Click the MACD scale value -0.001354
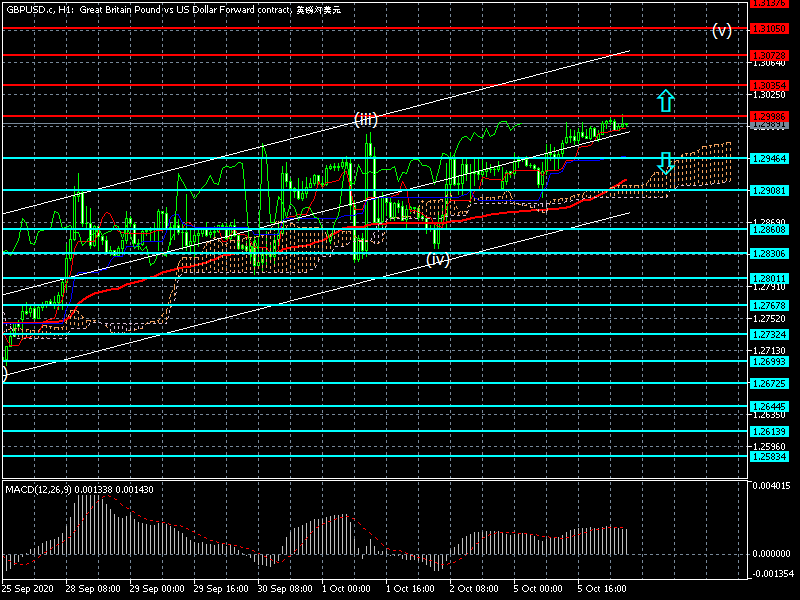The height and width of the screenshot is (600, 800). coord(771,574)
